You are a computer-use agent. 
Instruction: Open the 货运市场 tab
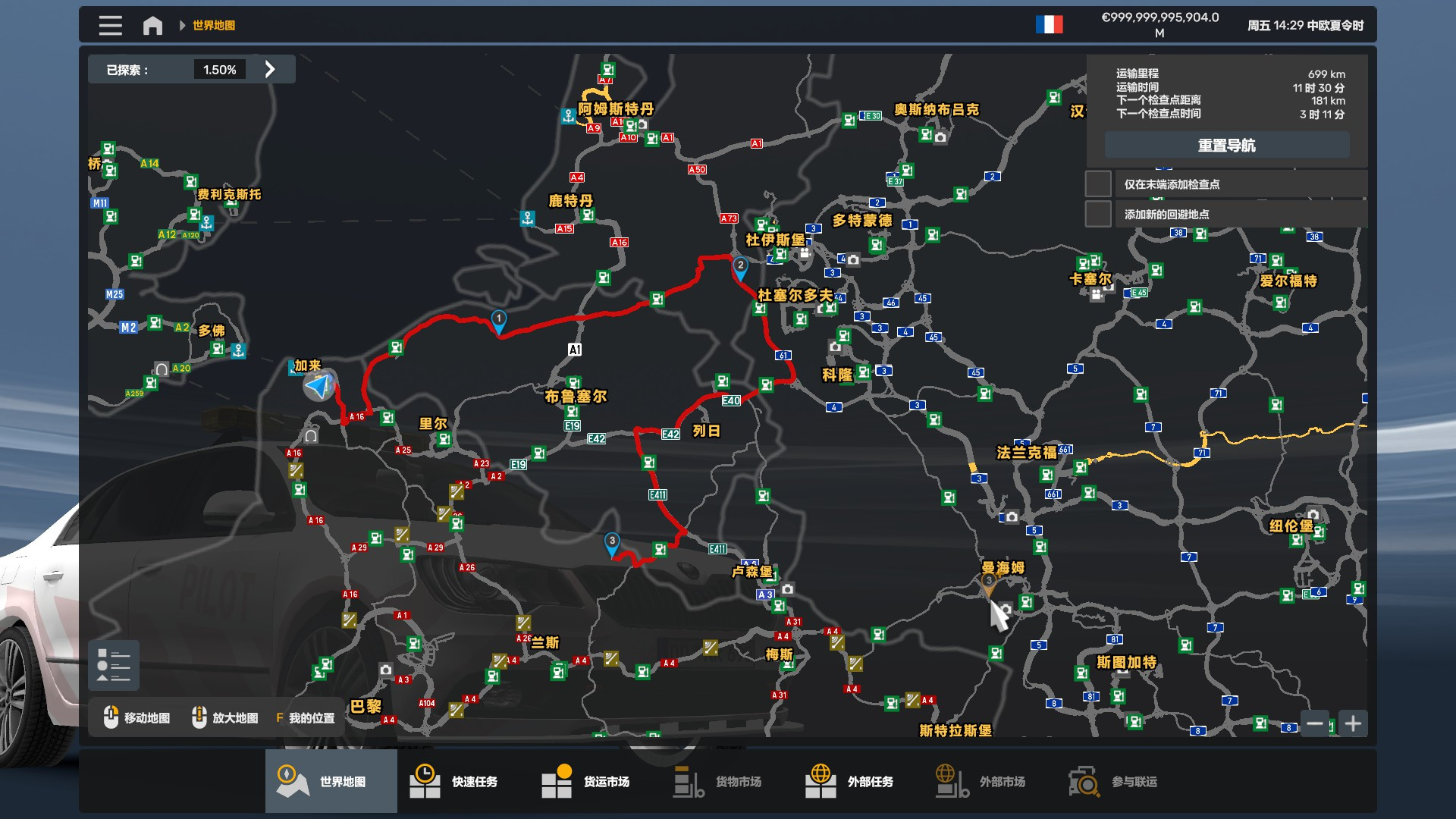point(585,781)
